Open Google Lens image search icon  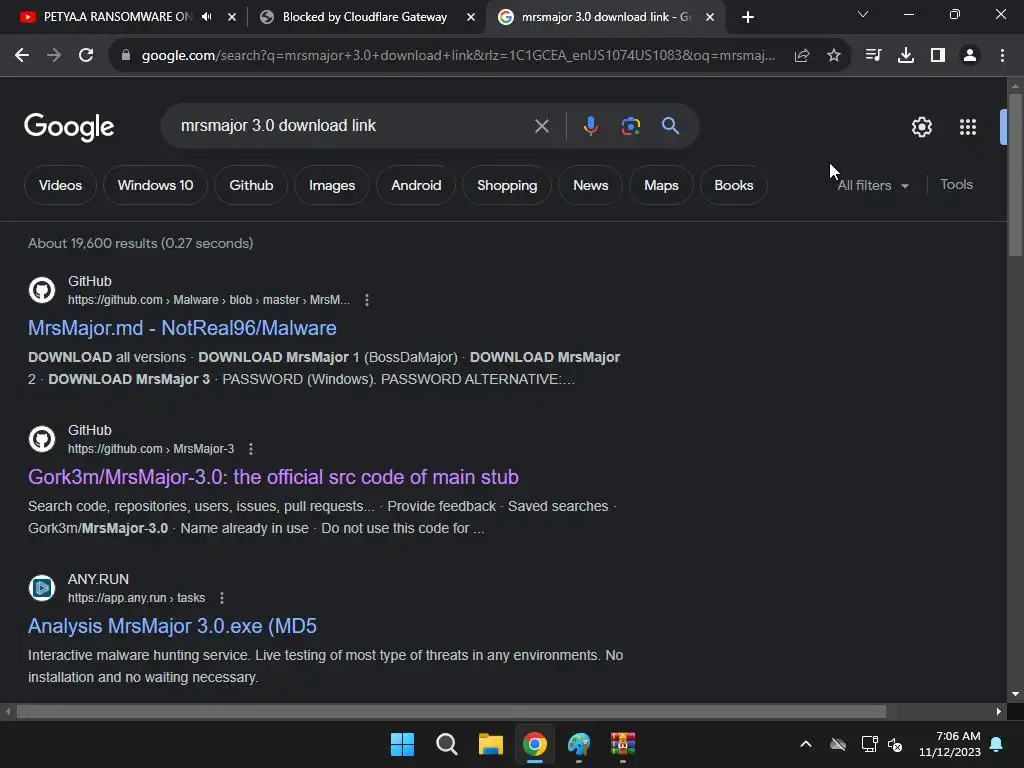pos(631,126)
